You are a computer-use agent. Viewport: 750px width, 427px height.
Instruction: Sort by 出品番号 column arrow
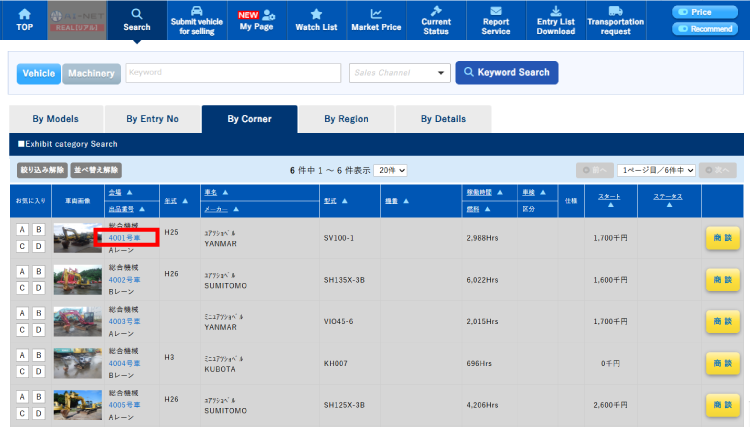click(x=142, y=209)
